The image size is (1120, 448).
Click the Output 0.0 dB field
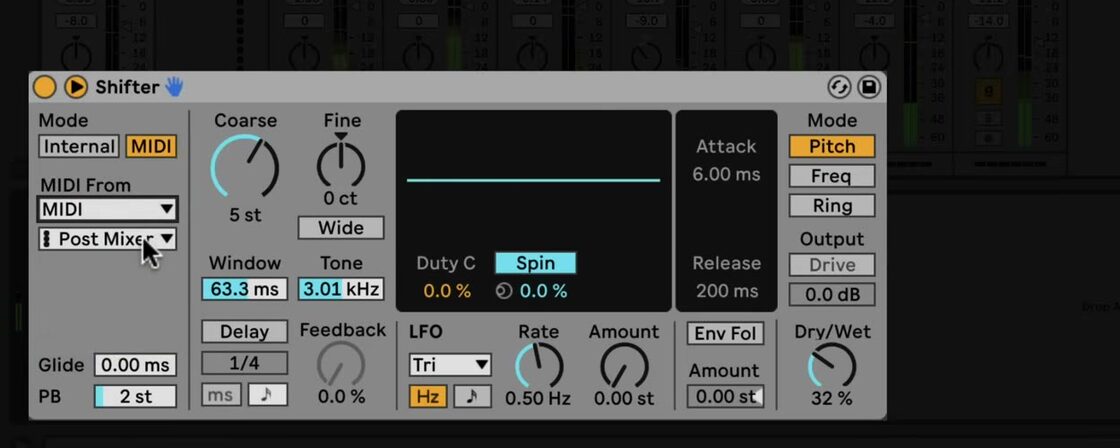pyautogui.click(x=832, y=294)
